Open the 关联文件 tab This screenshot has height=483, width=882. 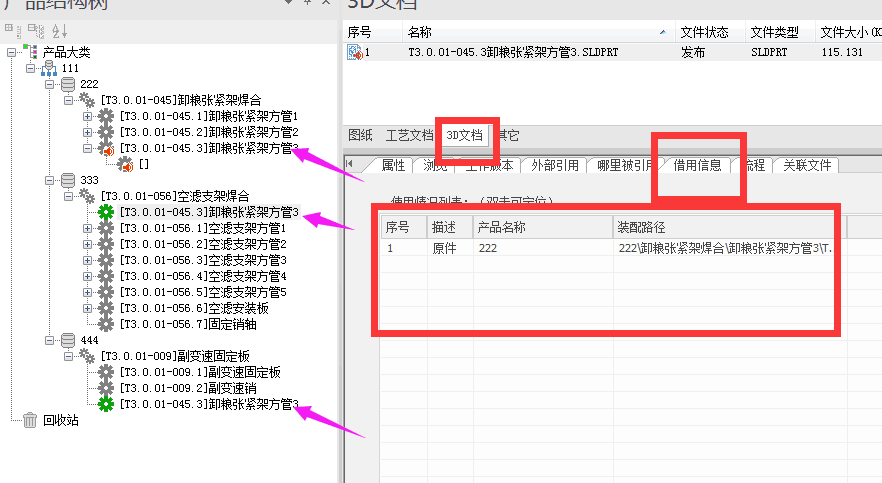(807, 165)
